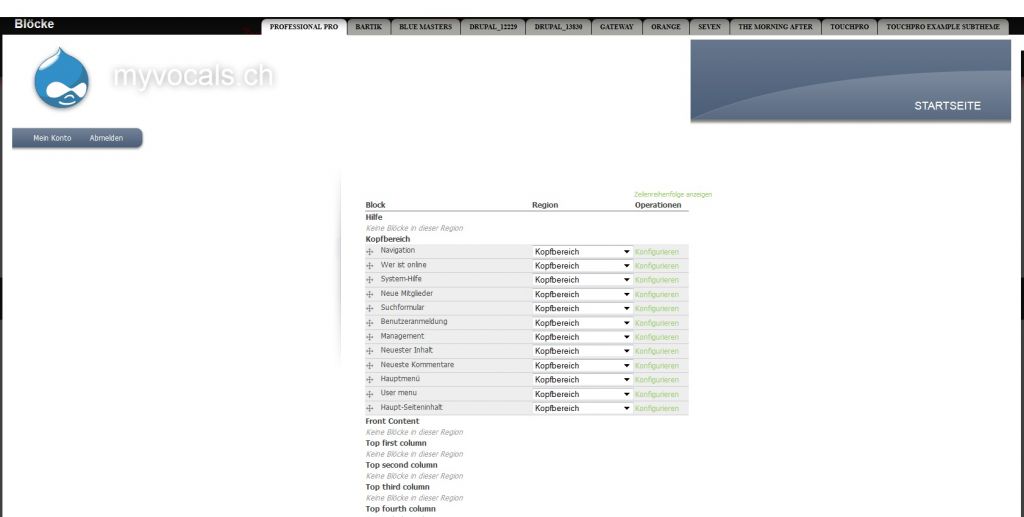This screenshot has height=517, width=1024.
Task: Click the Haupt-Seiteninhalt drag handle
Action: coord(370,408)
